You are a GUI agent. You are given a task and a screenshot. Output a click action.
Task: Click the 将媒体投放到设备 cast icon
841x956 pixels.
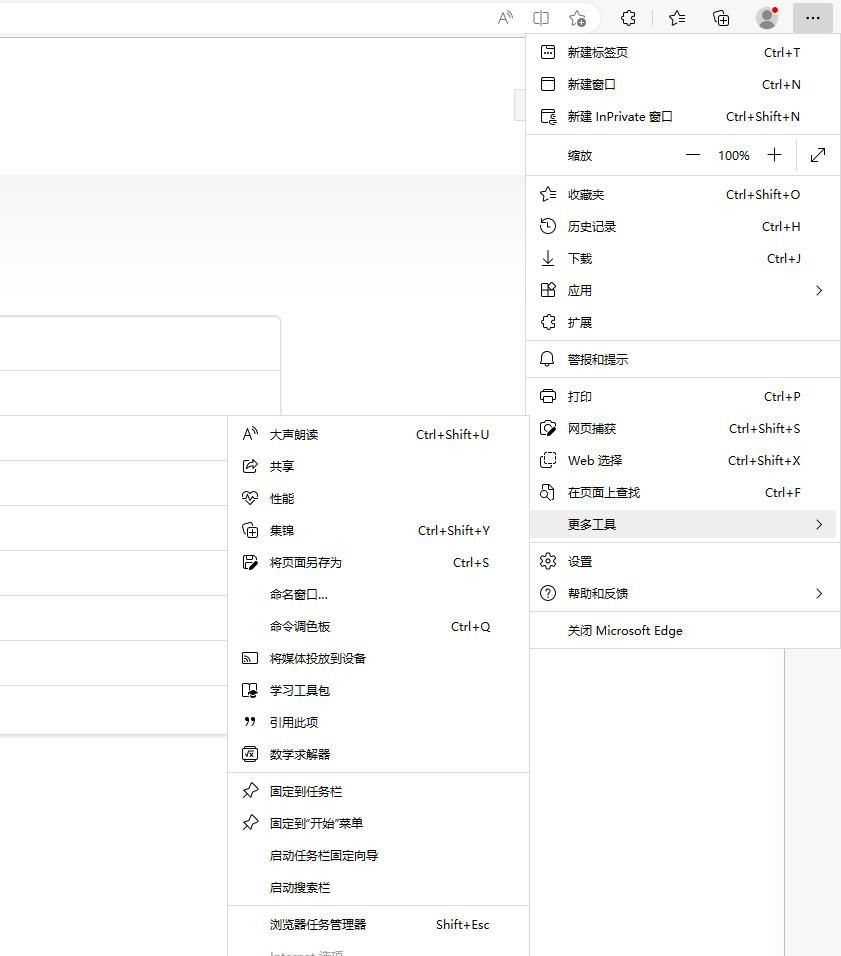[x=250, y=658]
